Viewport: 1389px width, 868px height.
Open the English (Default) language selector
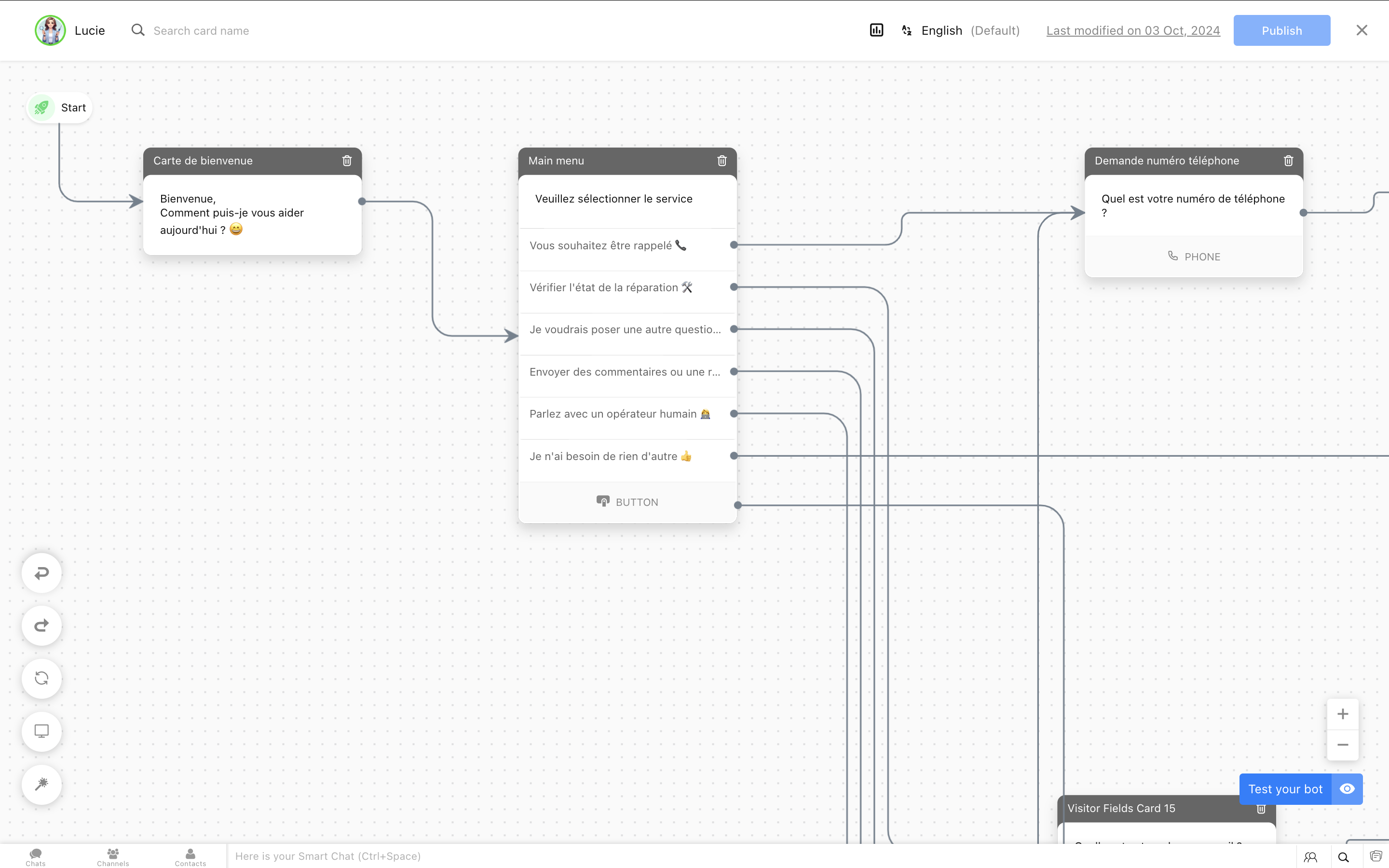(961, 30)
